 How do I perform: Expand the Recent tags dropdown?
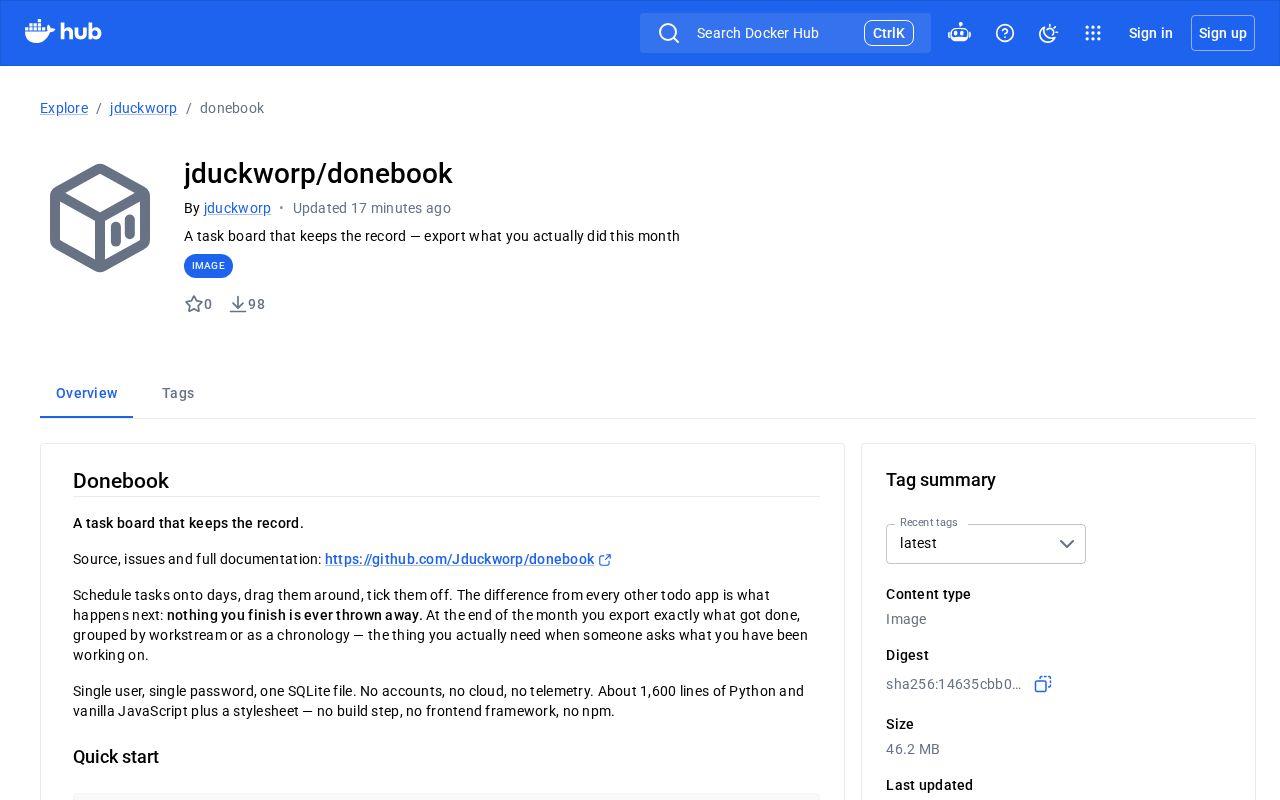pyautogui.click(x=986, y=544)
